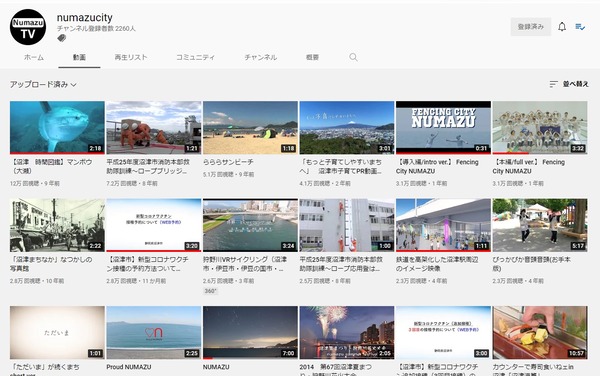
Task: Open the 沼津駅 elevated railway image thumbnail
Action: coord(443,225)
